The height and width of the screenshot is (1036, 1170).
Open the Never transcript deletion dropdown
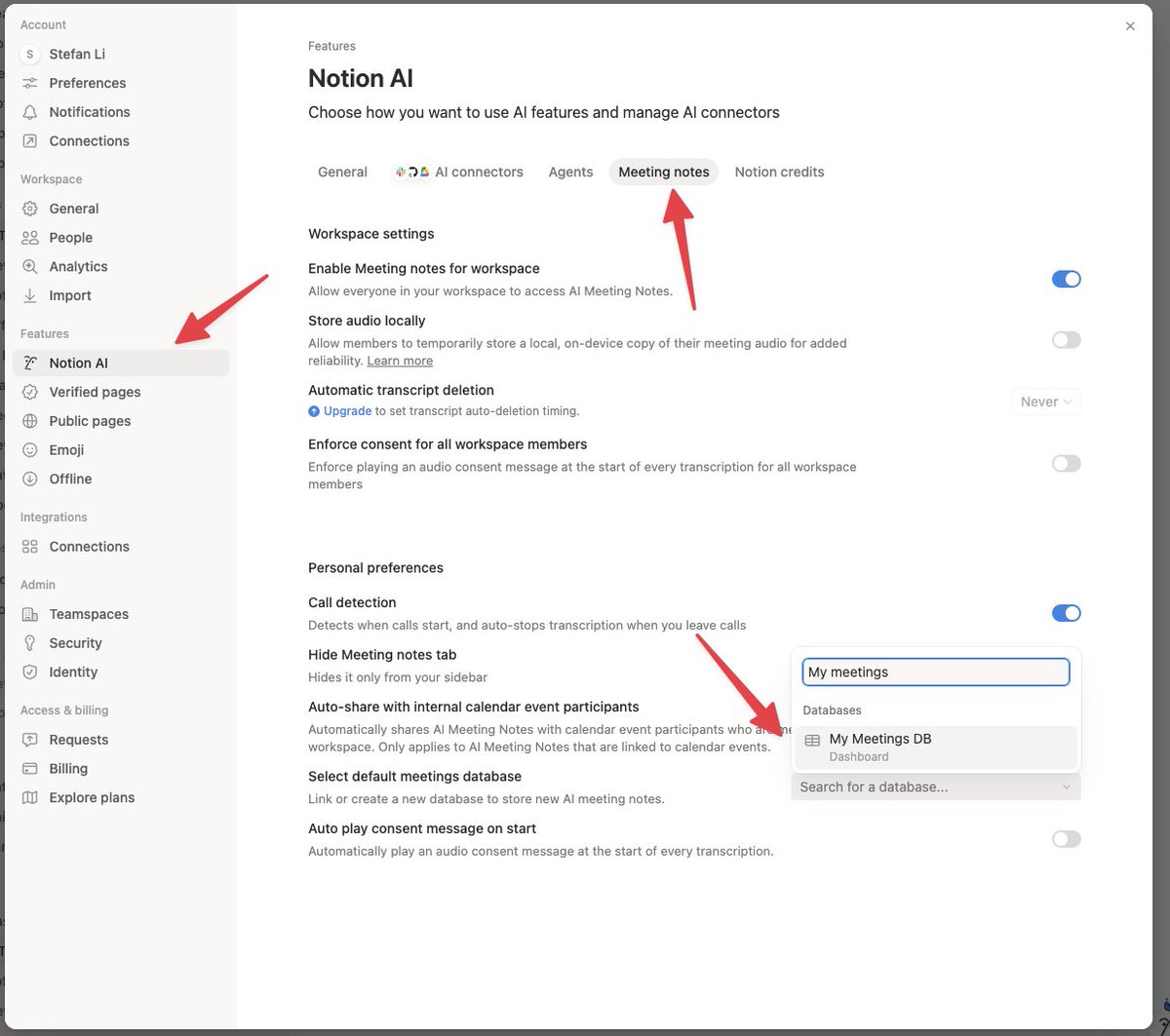click(x=1046, y=402)
